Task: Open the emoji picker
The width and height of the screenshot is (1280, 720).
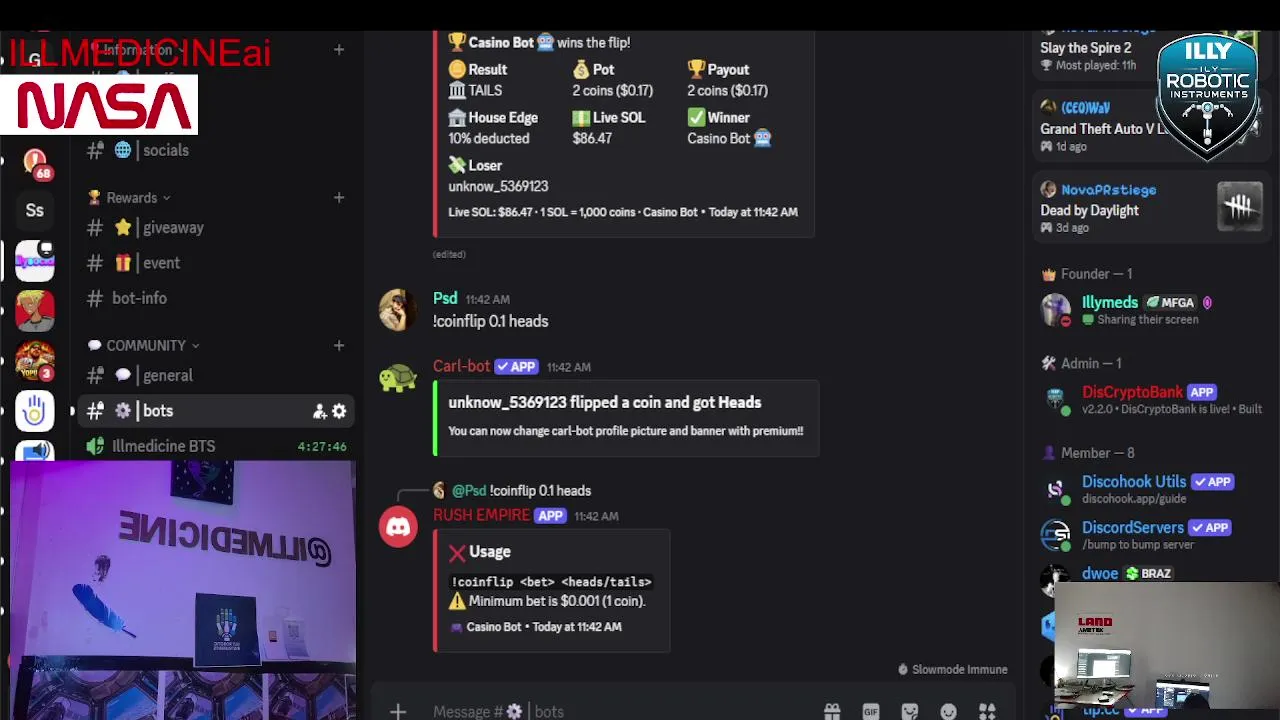Action: coord(948,711)
